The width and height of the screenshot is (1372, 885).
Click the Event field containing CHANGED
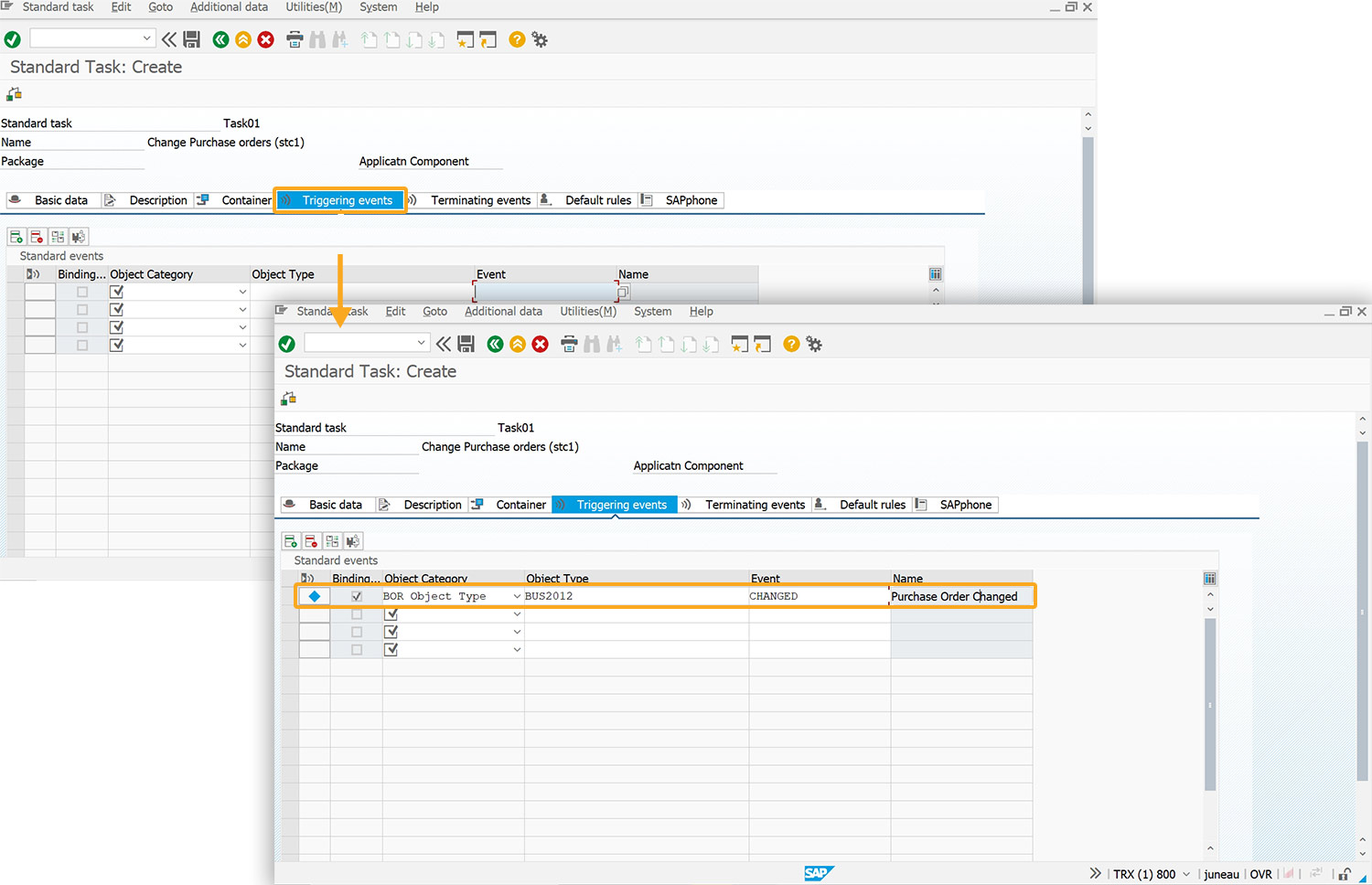818,596
